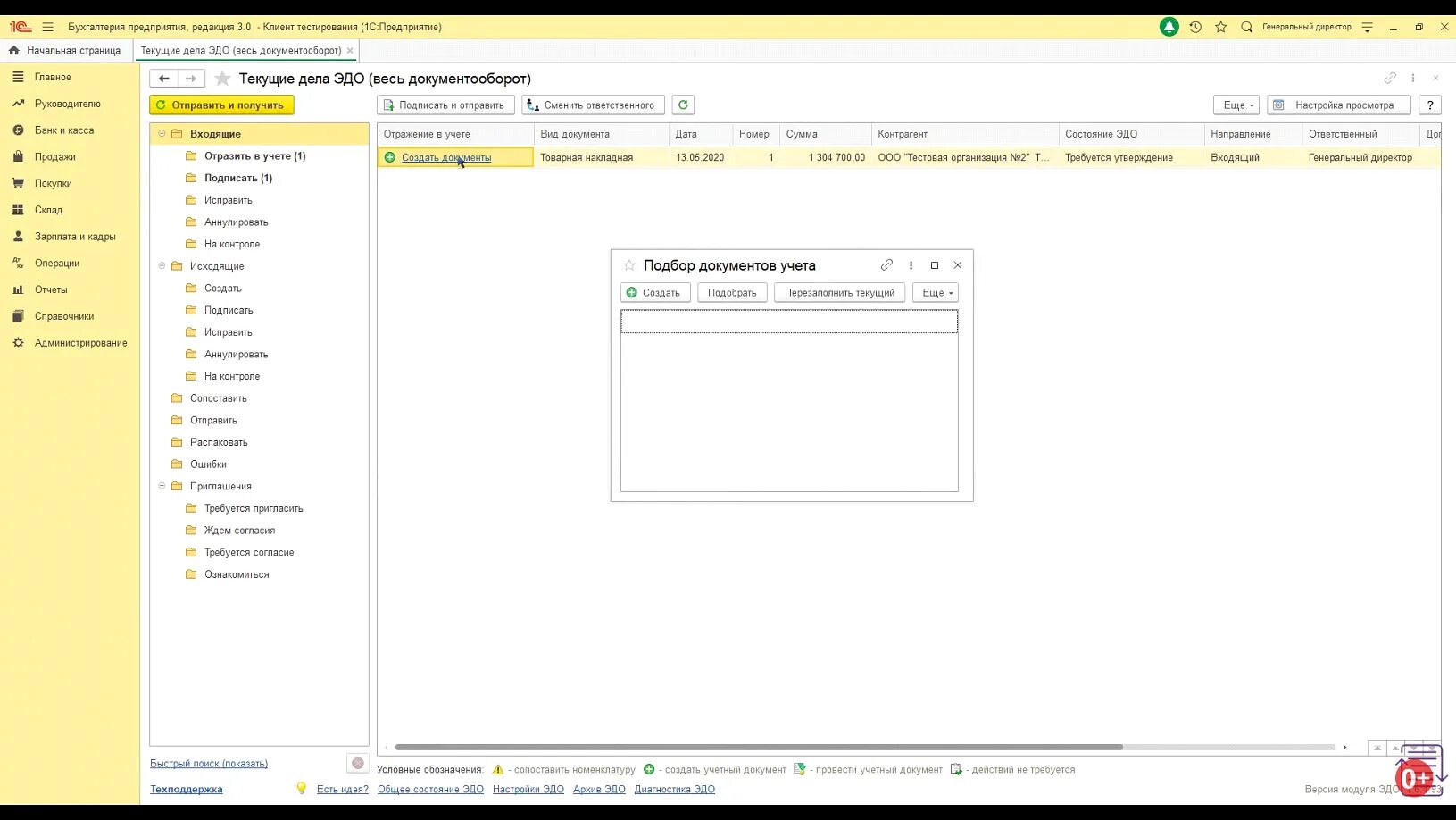Select the Ошибки folder
Screen dimensions: 1456x820
click(x=208, y=464)
